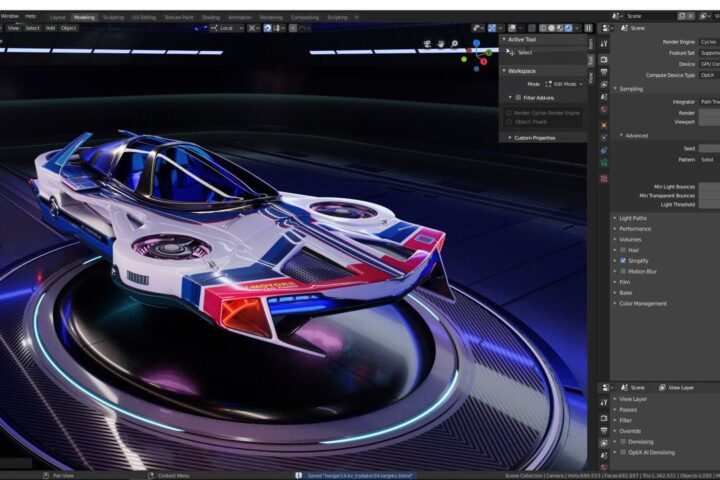Open the Local transform orientation dropdown
Image resolution: width=720 pixels, height=480 pixels.
coord(227,28)
